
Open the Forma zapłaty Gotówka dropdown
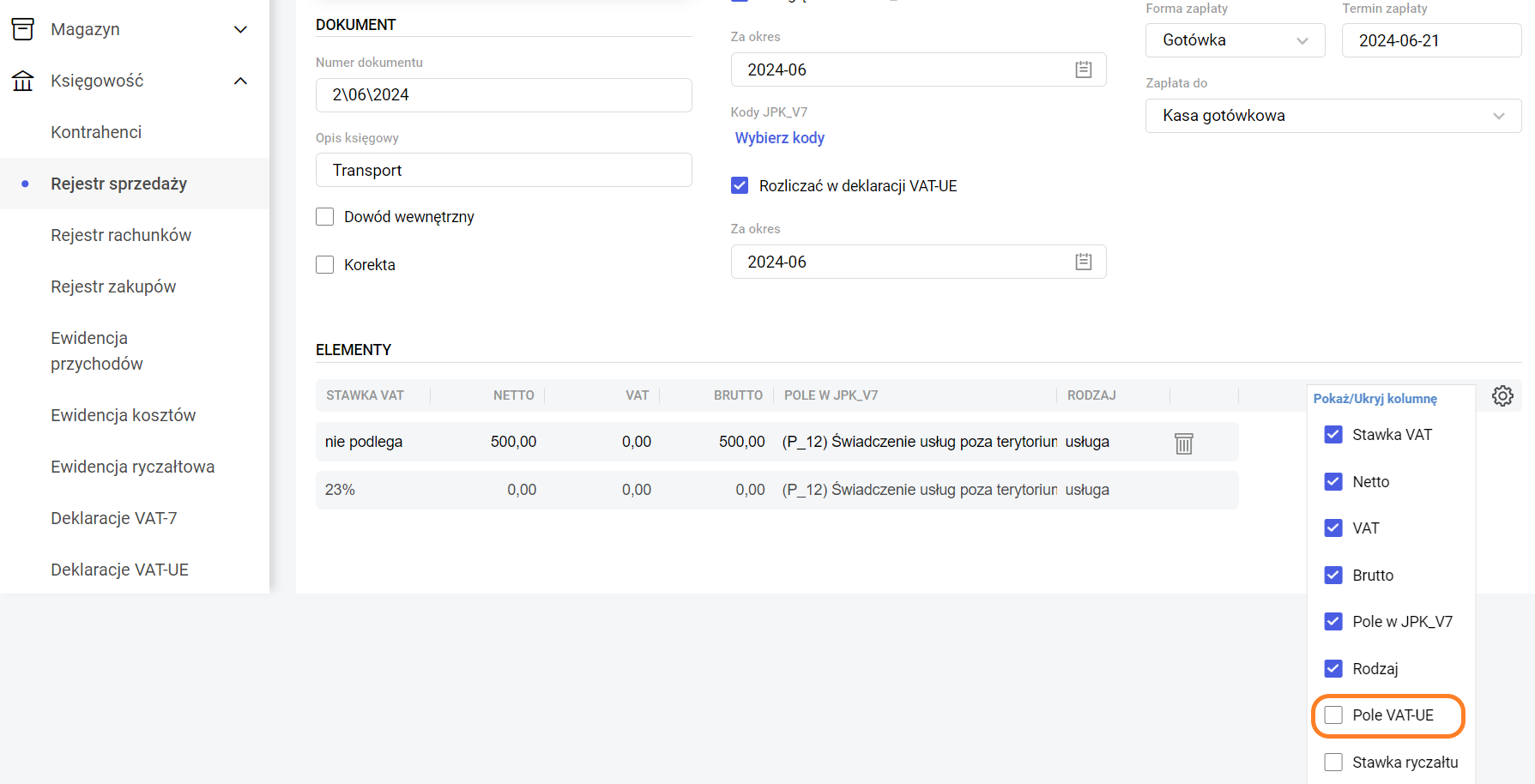click(1234, 40)
